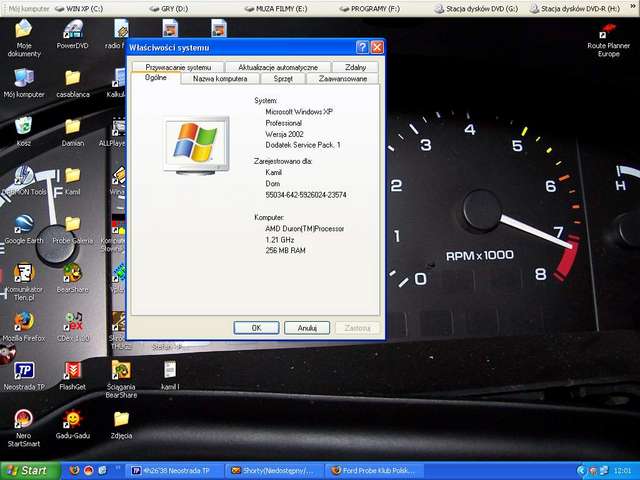Select the Ogólne tab
The image size is (640, 480).
click(x=156, y=78)
